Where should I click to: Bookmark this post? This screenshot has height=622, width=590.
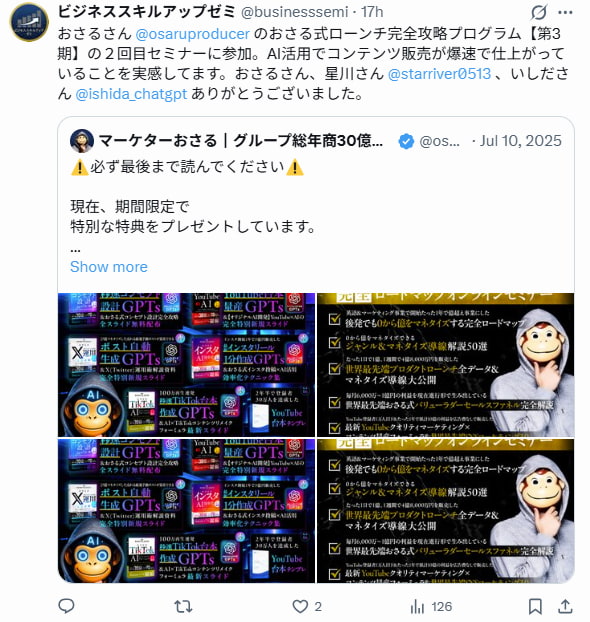pos(535,606)
